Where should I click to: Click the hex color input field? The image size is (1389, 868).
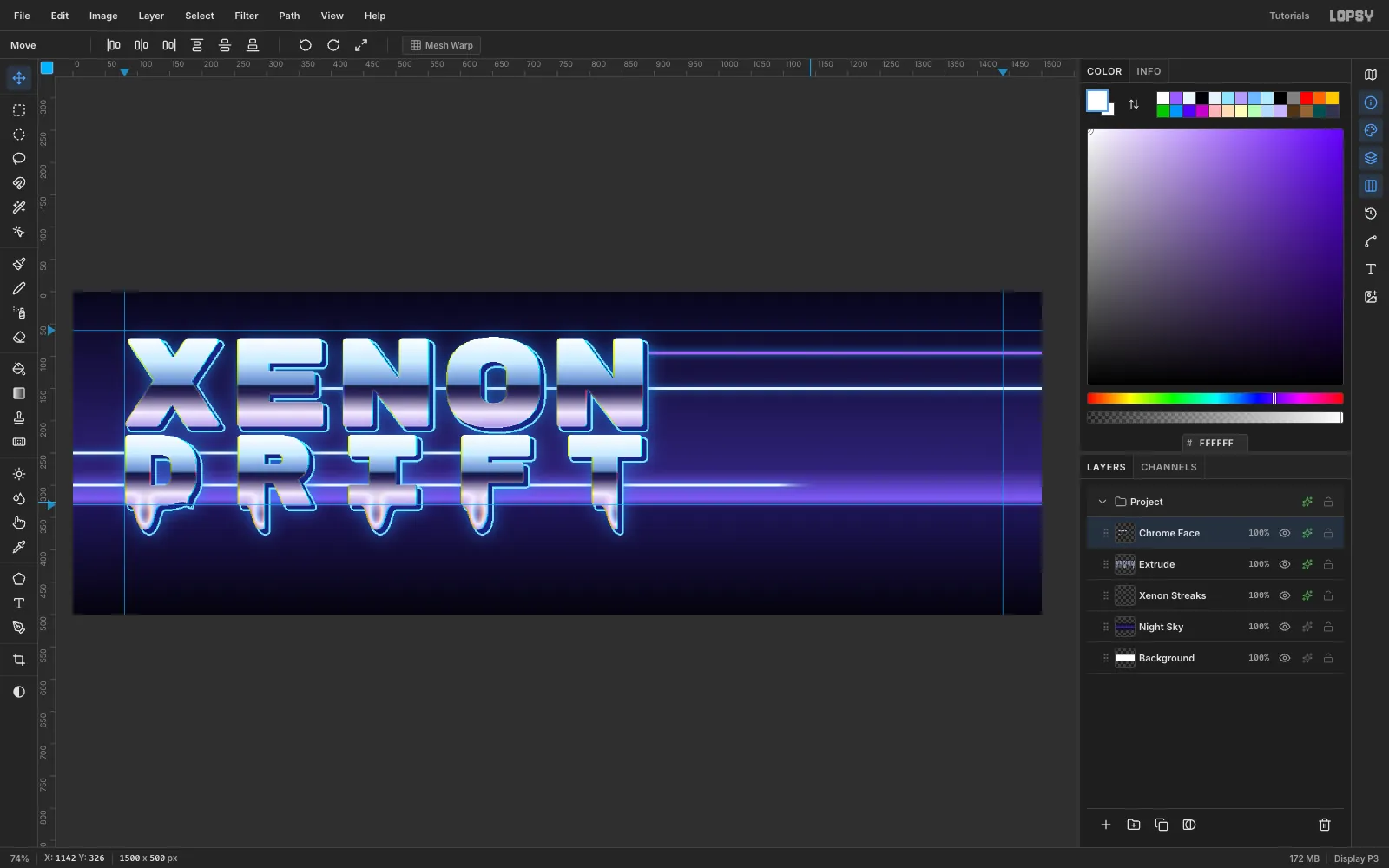point(1215,443)
